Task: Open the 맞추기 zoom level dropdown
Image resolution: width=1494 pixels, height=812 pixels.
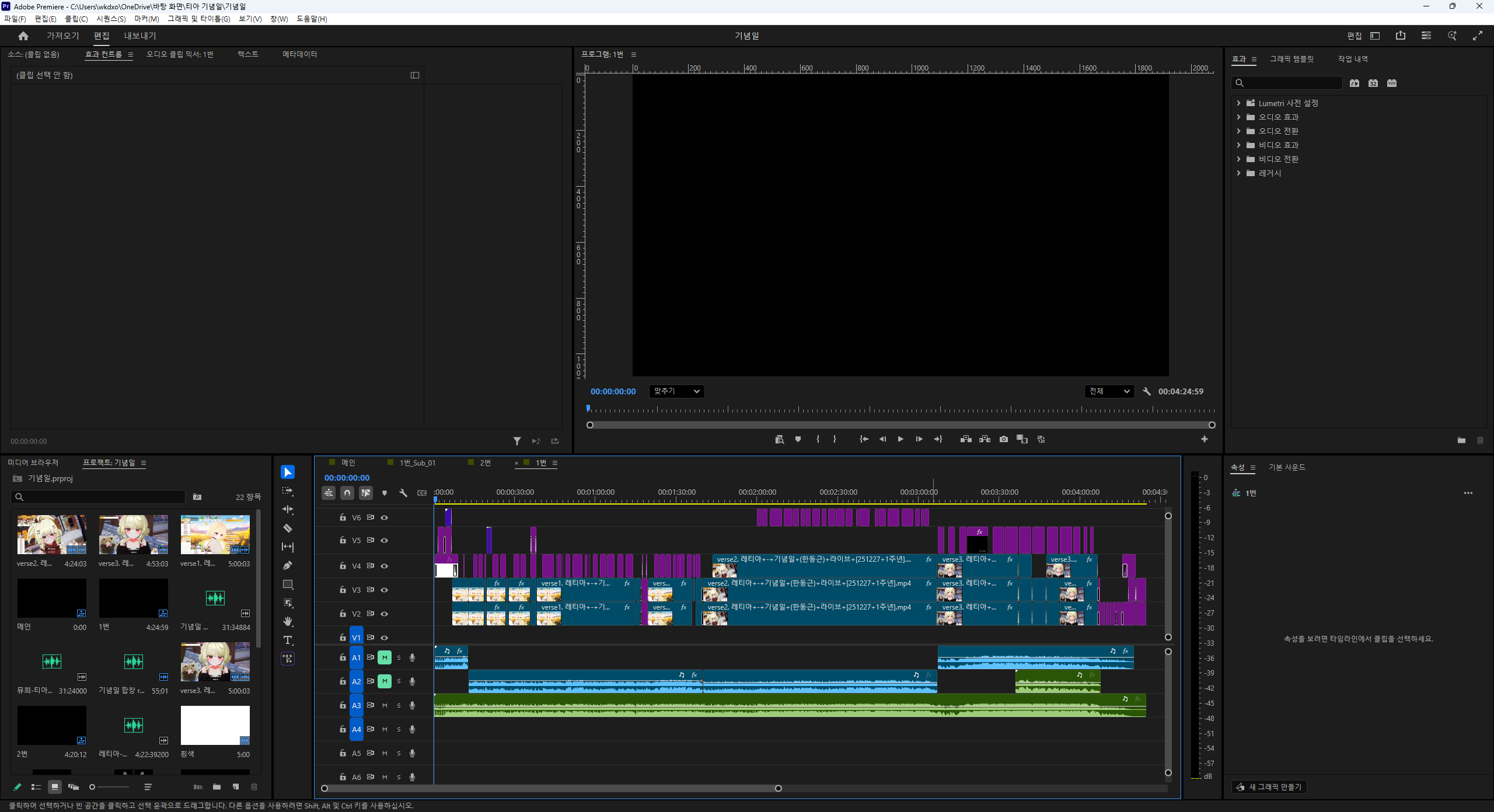Action: (677, 391)
